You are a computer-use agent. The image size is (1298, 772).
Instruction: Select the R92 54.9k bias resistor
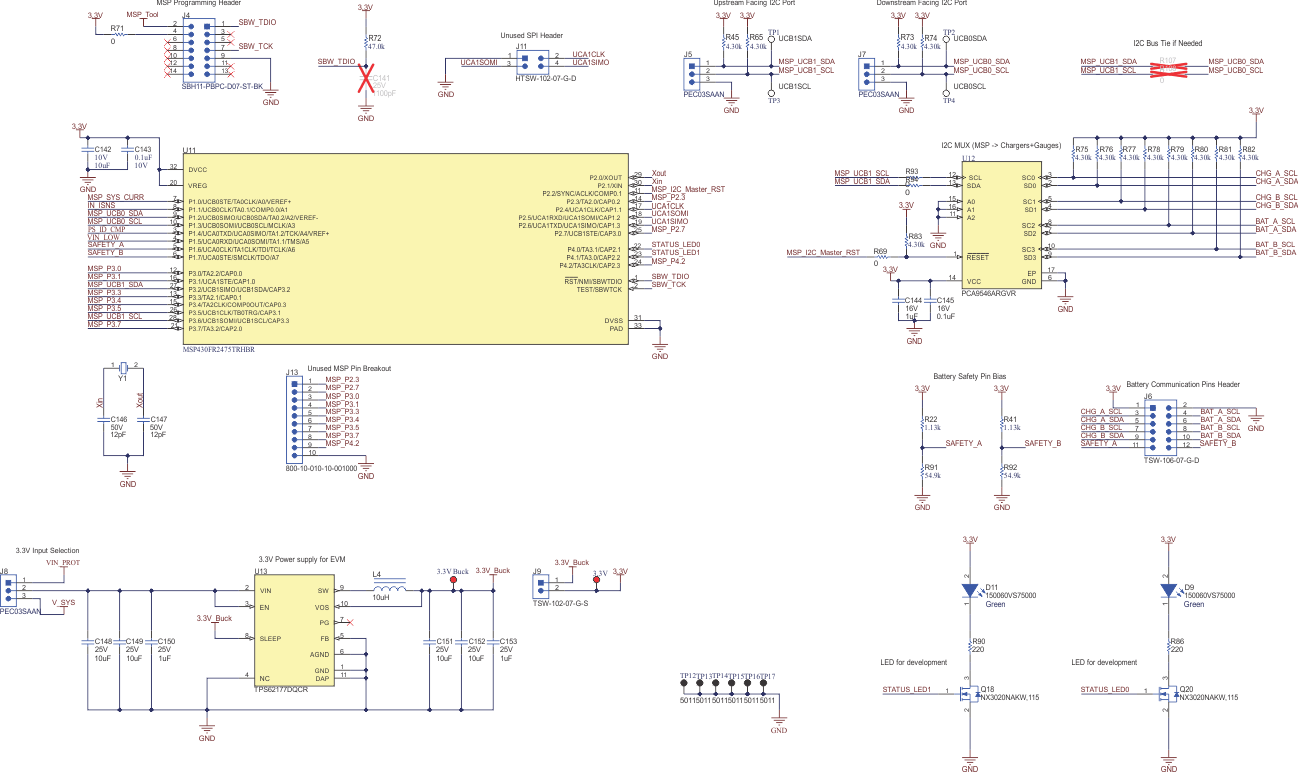(x=1001, y=471)
